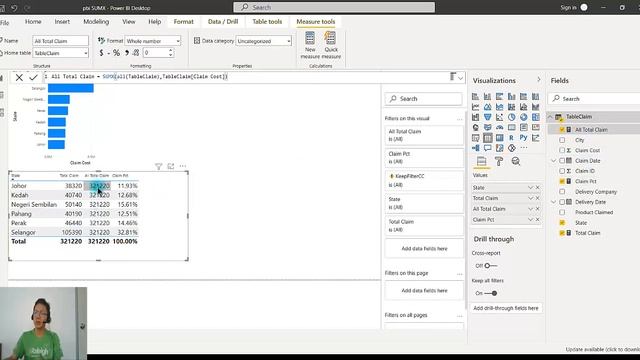Apply thousands separator comma format
The width and height of the screenshot is (640, 360).
click(127, 53)
